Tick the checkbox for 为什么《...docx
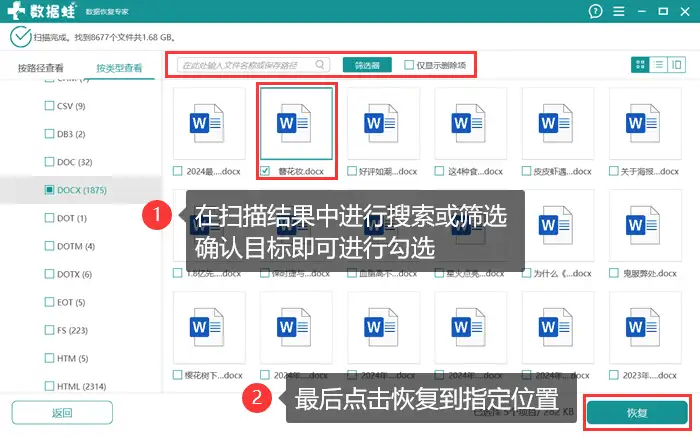Image resolution: width=700 pixels, height=438 pixels. pos(527,273)
